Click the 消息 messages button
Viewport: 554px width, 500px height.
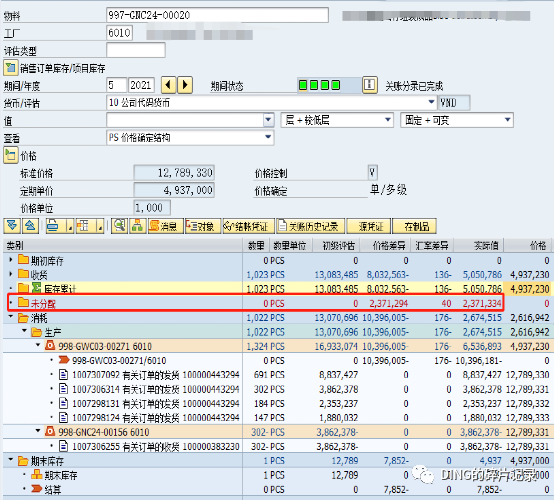point(166,226)
